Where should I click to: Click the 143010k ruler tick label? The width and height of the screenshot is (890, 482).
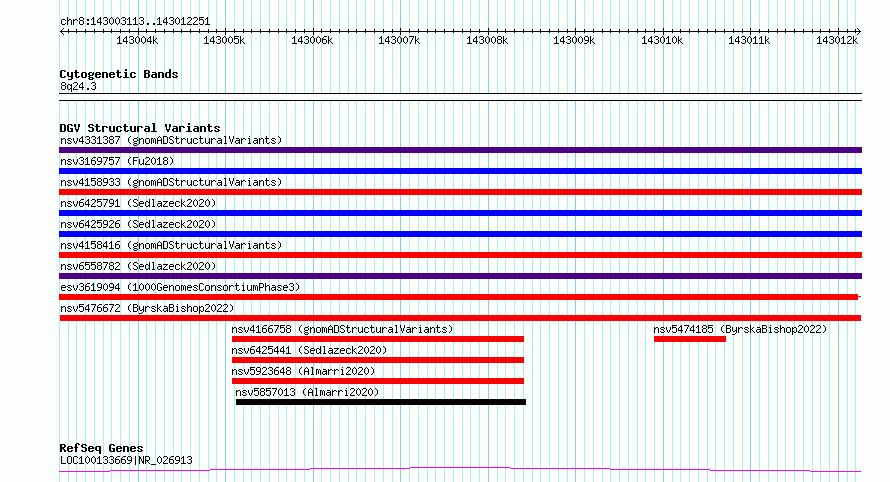click(662, 40)
